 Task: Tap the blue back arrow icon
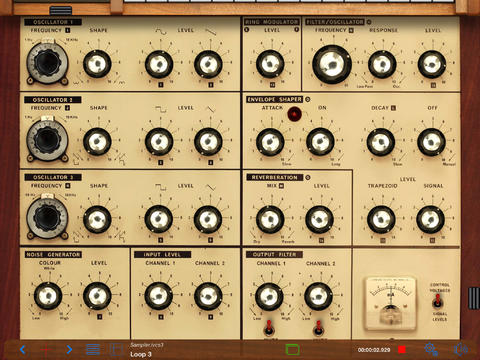[x=23, y=349]
